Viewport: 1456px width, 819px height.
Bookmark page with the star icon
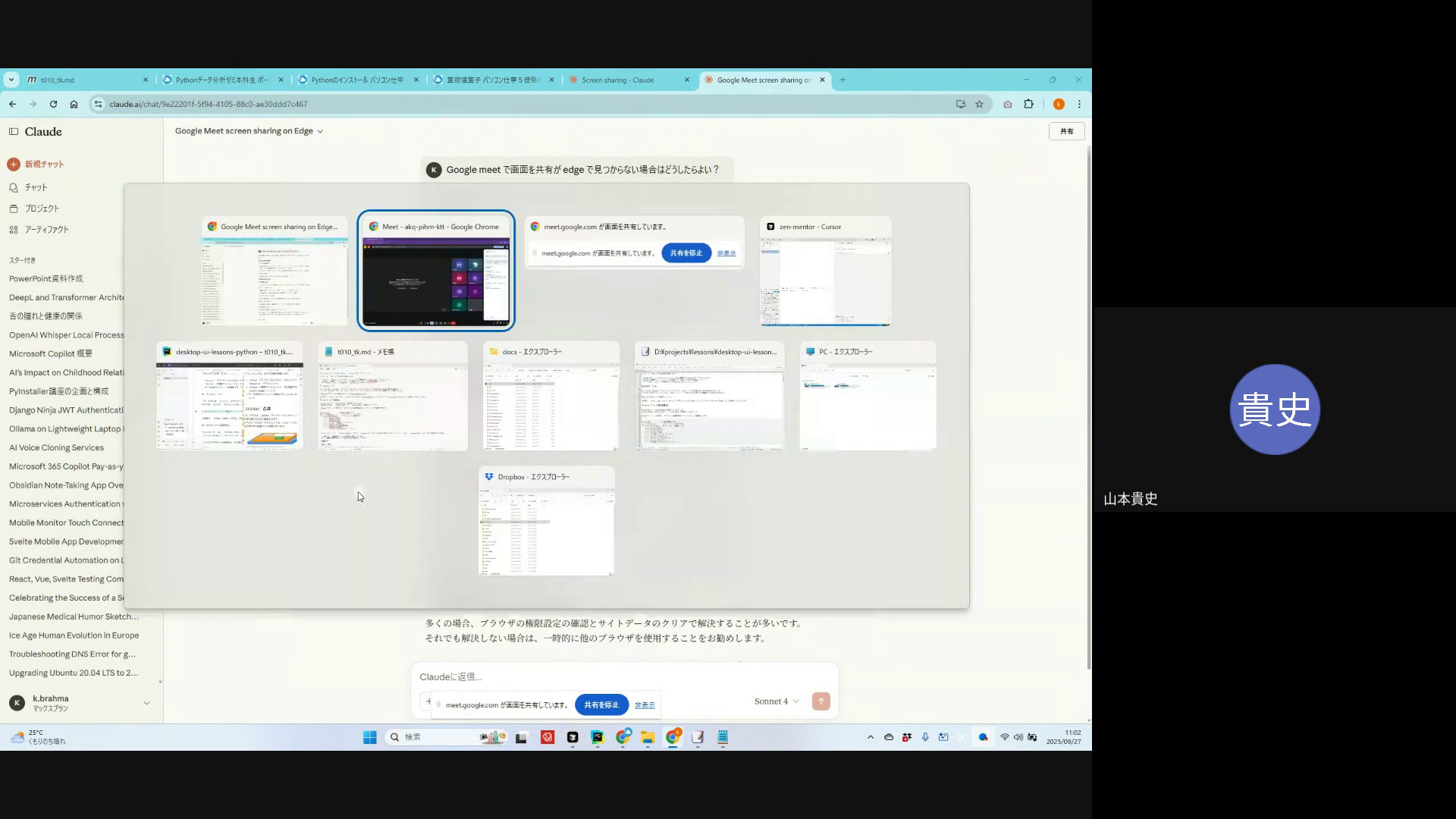pyautogui.click(x=979, y=104)
